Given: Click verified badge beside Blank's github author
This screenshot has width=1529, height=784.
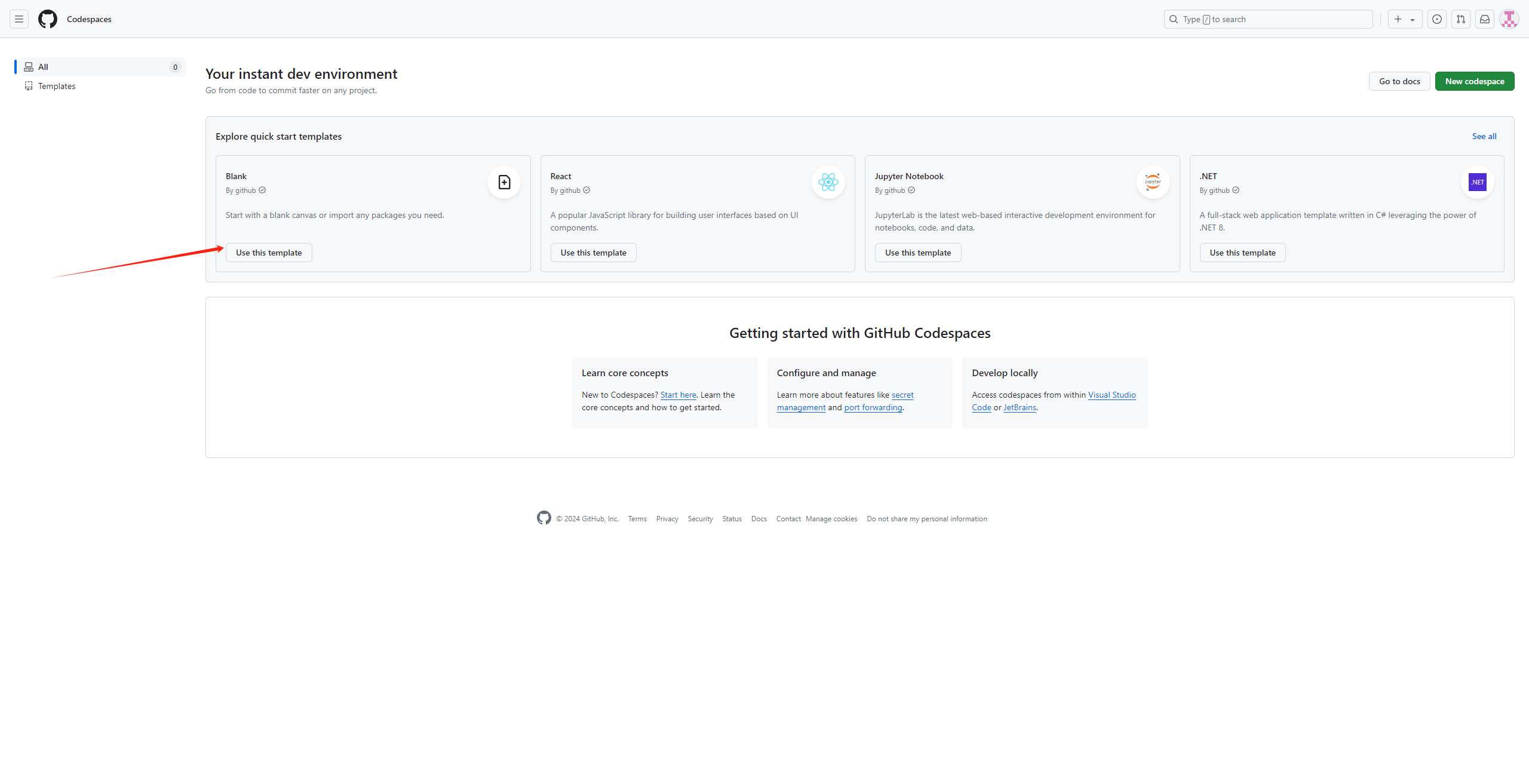Looking at the screenshot, I should (x=262, y=190).
